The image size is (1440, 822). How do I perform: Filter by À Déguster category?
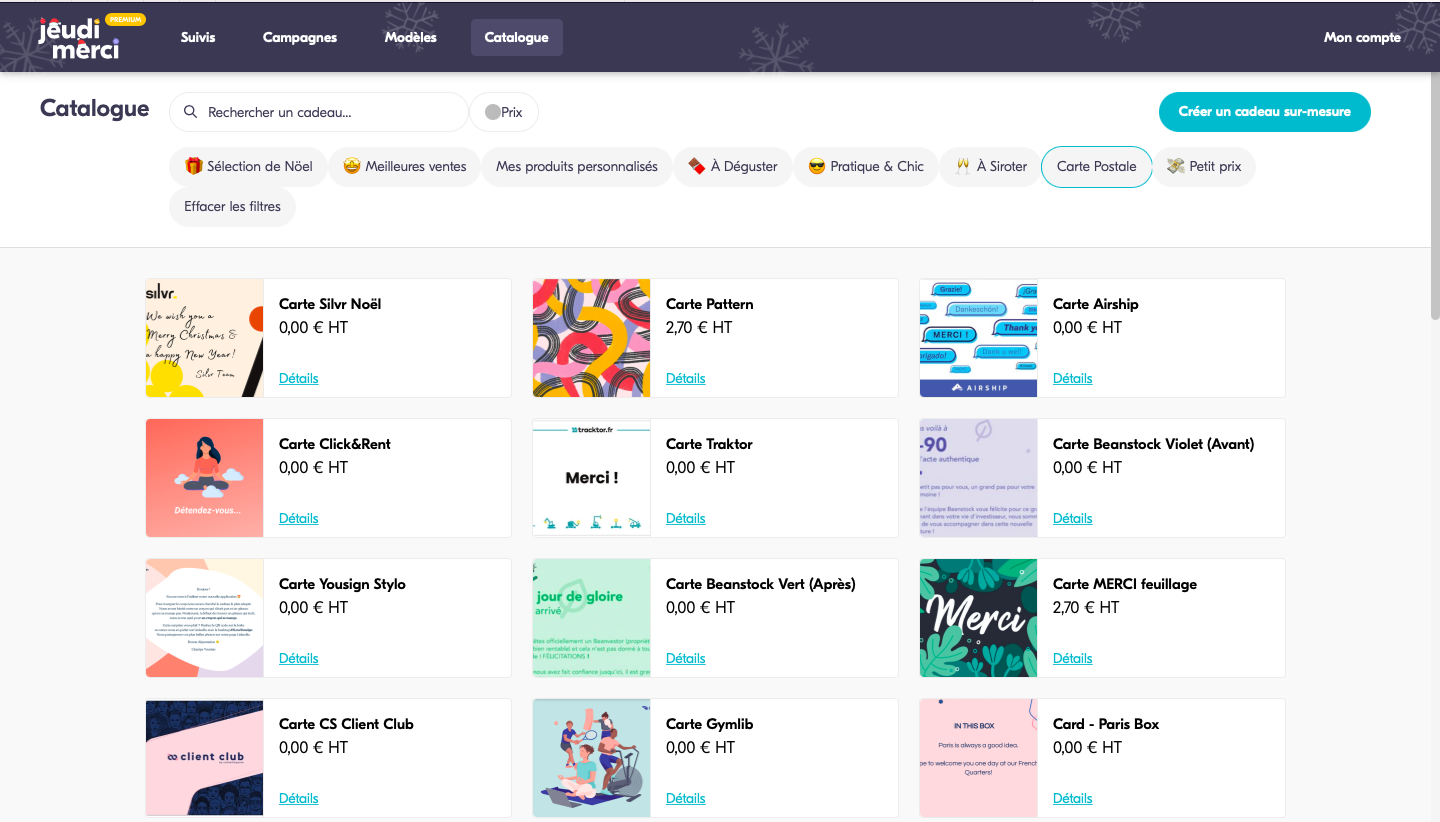733,166
